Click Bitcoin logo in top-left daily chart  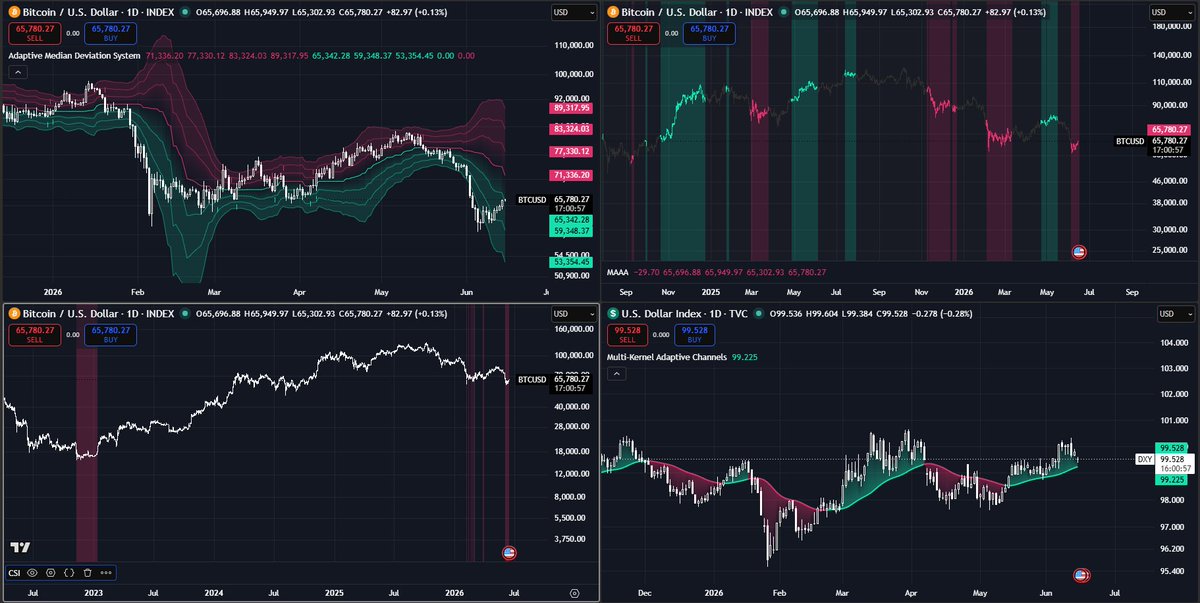pos(15,12)
